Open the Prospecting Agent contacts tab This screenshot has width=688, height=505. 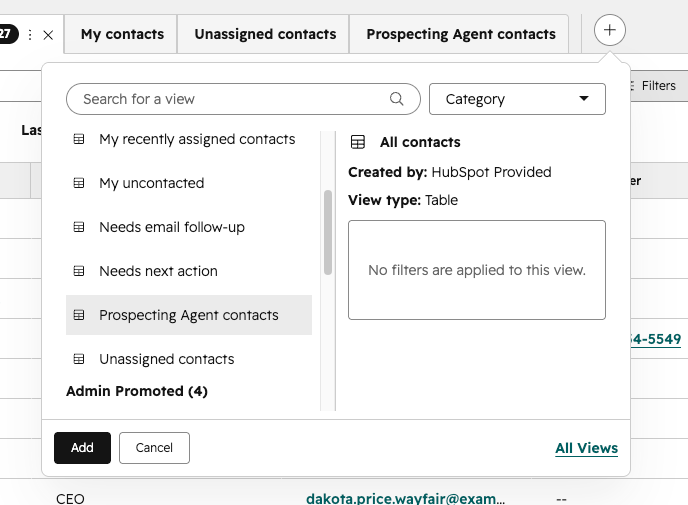461,34
